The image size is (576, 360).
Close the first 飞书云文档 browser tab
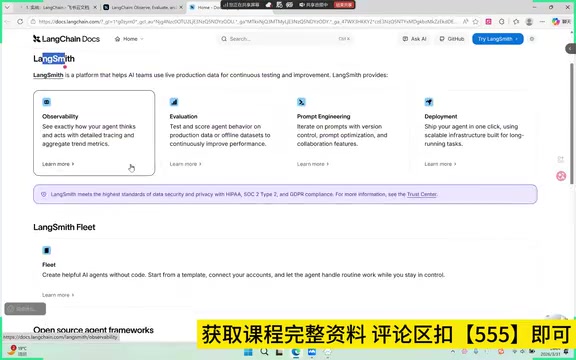tap(95, 7)
